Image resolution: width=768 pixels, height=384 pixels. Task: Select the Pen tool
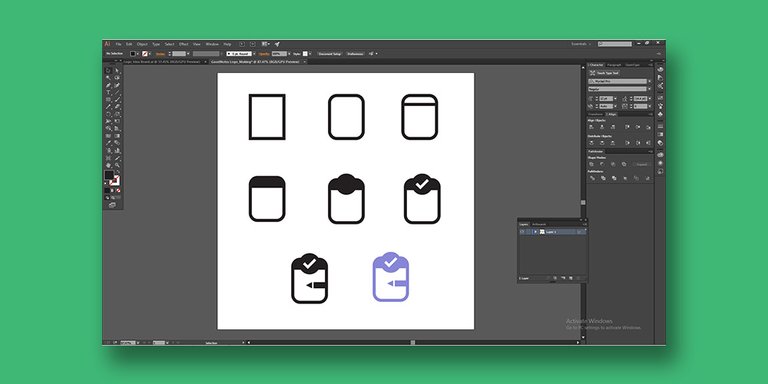pos(108,85)
